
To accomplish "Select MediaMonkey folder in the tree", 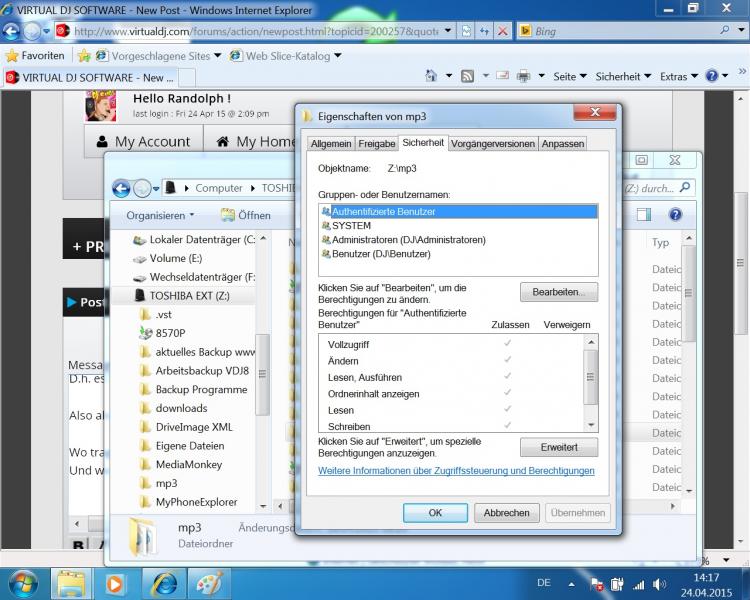I will click(188, 464).
